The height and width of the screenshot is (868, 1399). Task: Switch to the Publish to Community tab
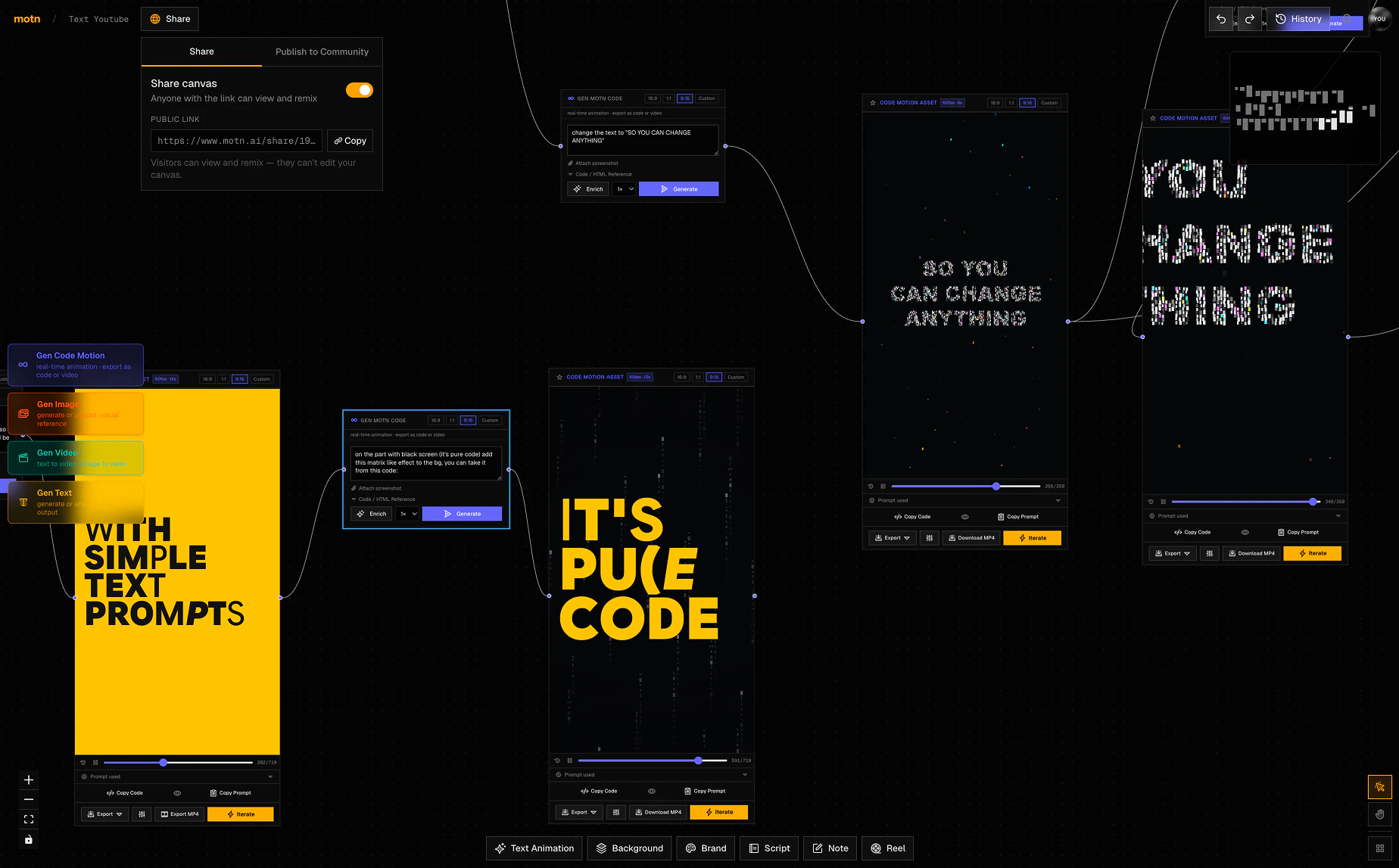tap(323, 51)
